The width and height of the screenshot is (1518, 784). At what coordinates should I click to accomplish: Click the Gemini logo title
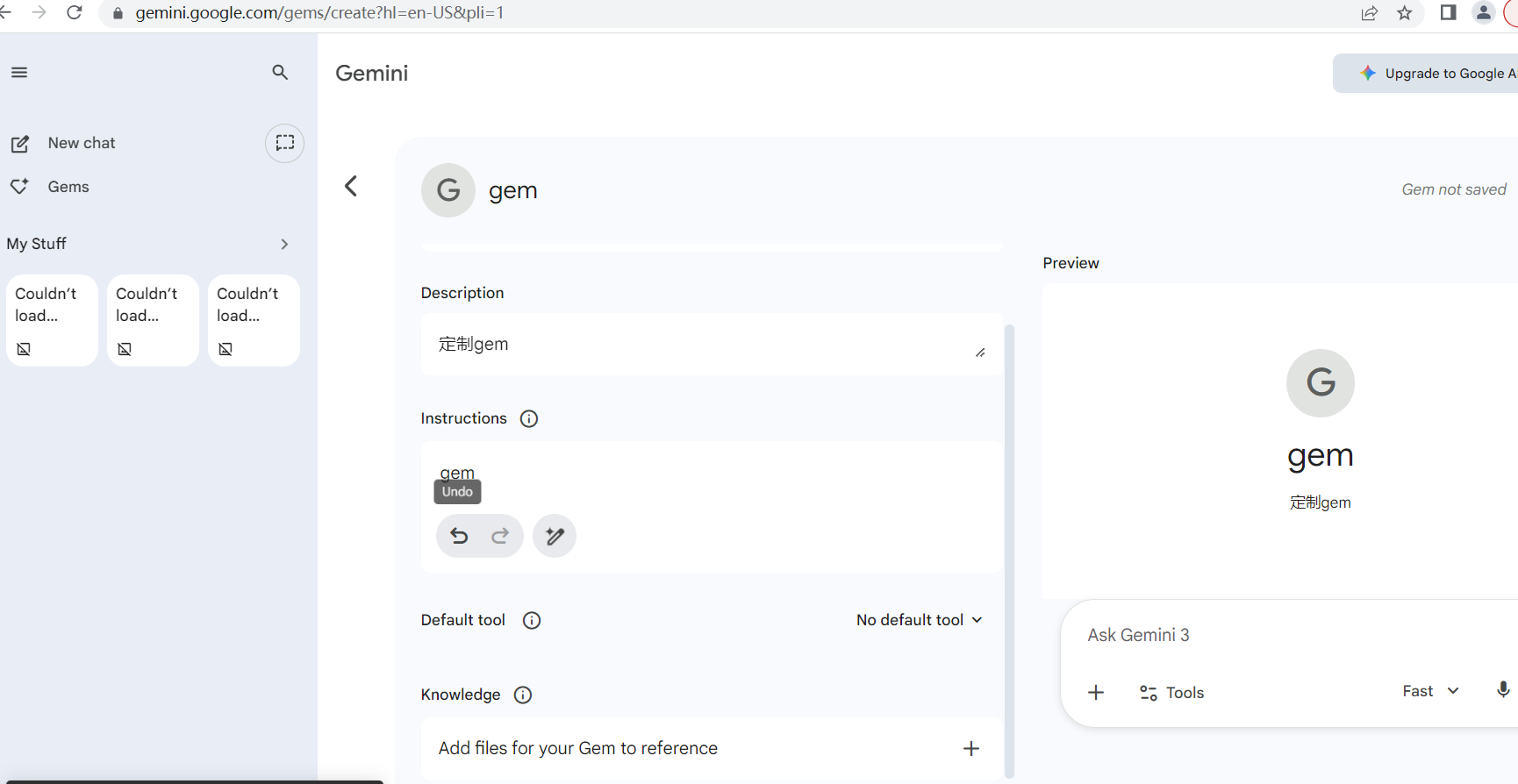click(x=372, y=74)
